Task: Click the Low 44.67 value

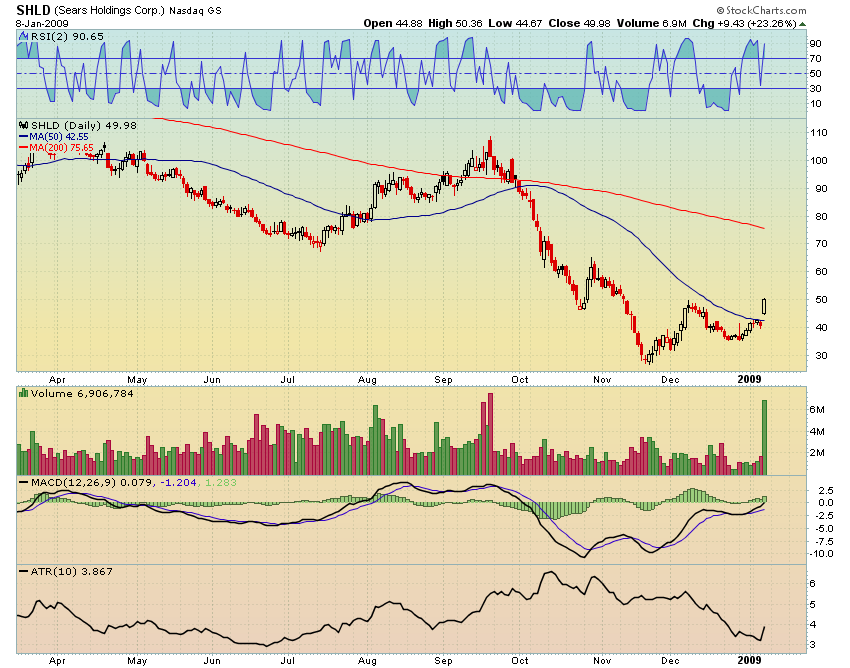Action: 515,23
